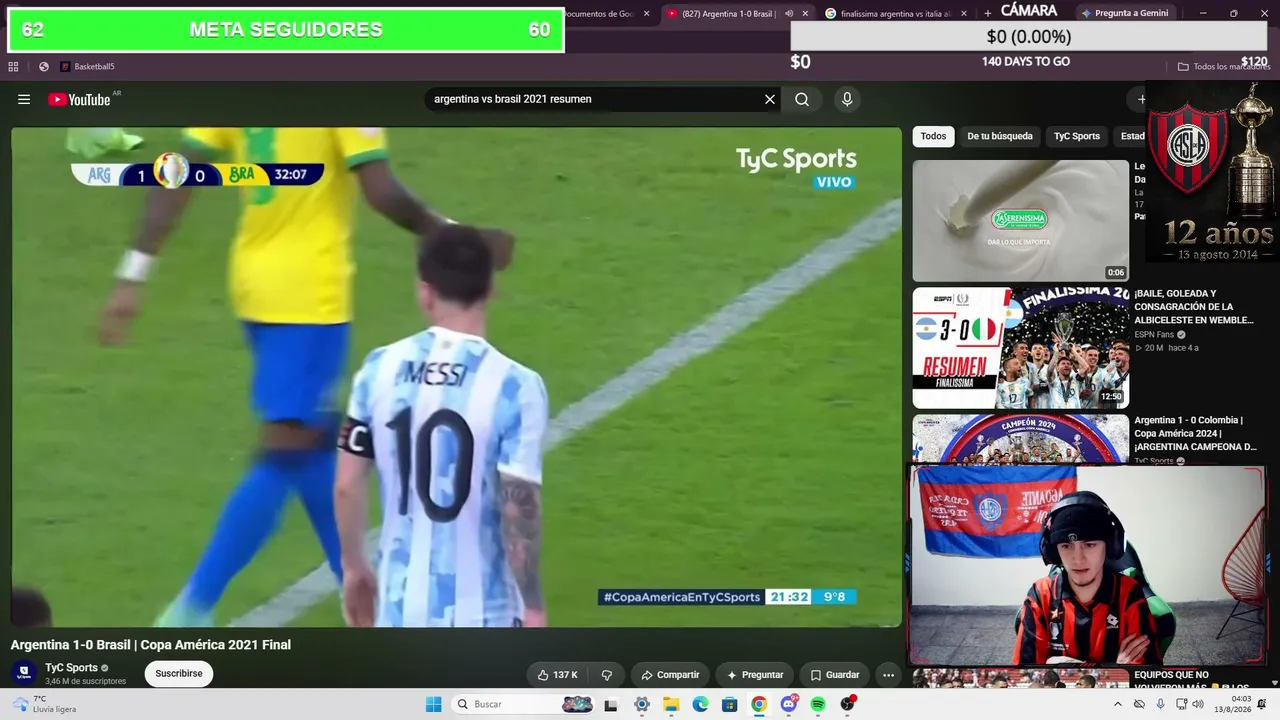Image resolution: width=1280 pixels, height=720 pixels.
Task: Mute the Argentina 1-0 Brasil tab audio
Action: coord(789,14)
